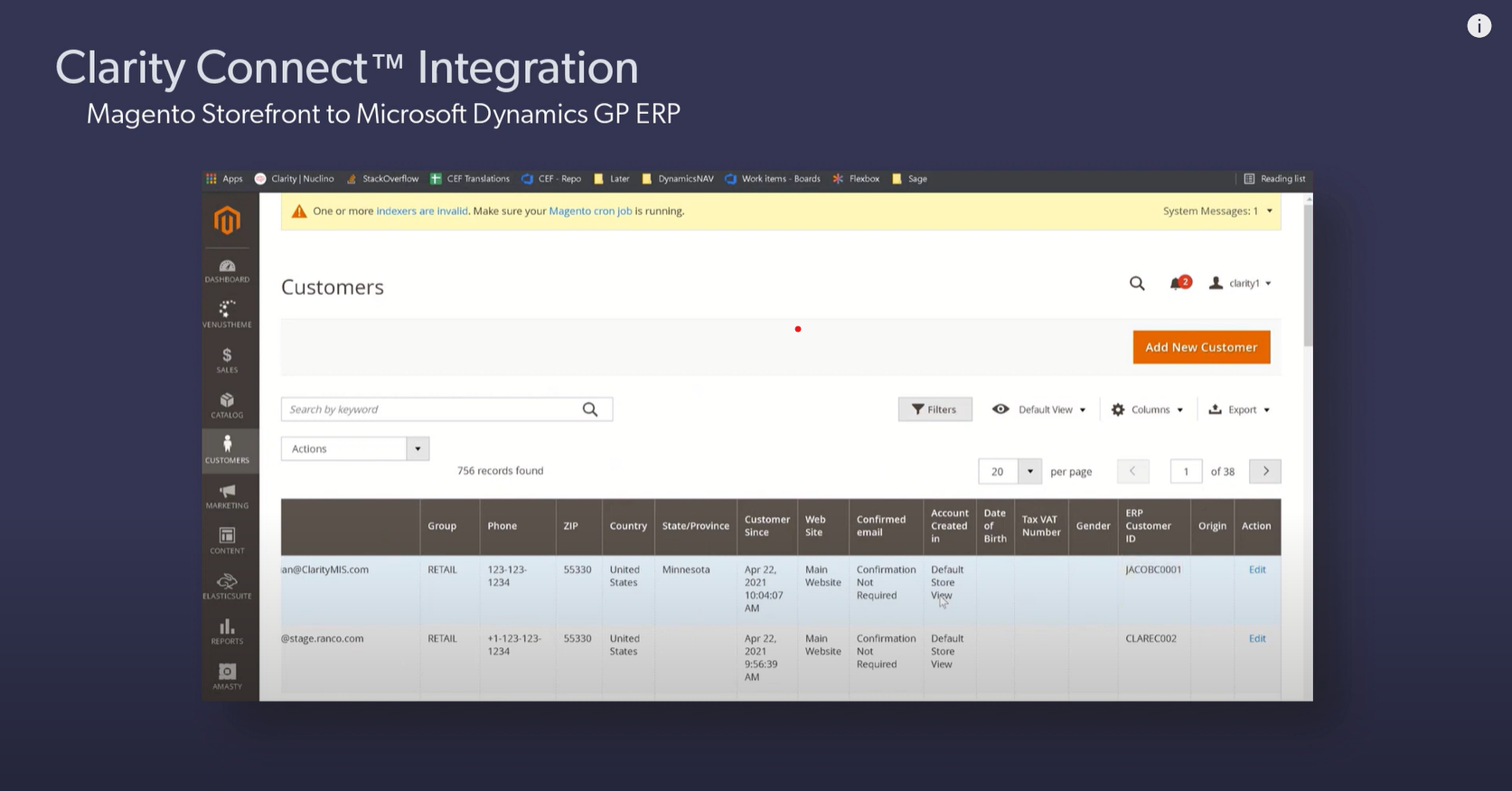Open the Flexbox bookmark

coord(856,179)
